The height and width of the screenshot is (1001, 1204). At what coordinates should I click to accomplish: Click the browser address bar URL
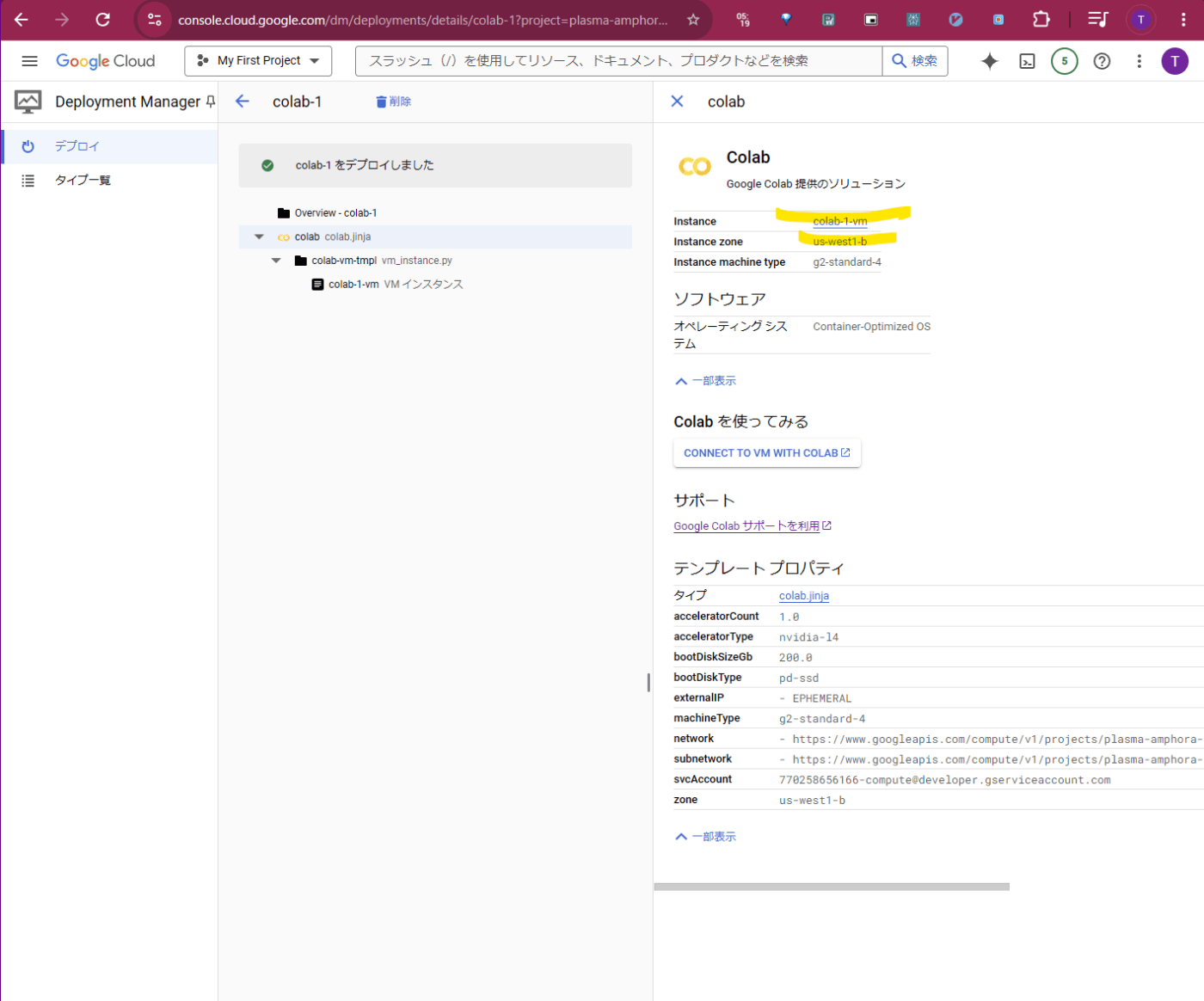click(423, 20)
